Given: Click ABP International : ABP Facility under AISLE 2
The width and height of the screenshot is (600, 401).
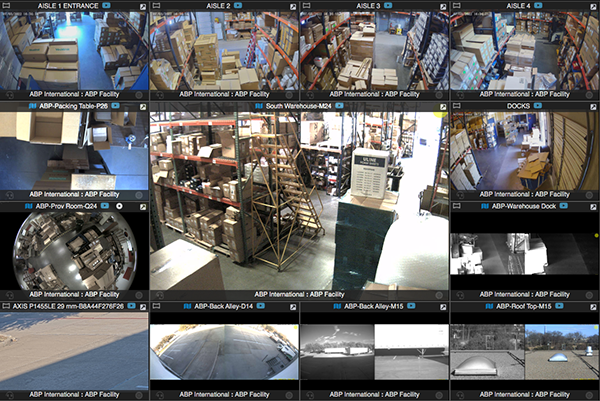Looking at the screenshot, I should pyautogui.click(x=224, y=95).
